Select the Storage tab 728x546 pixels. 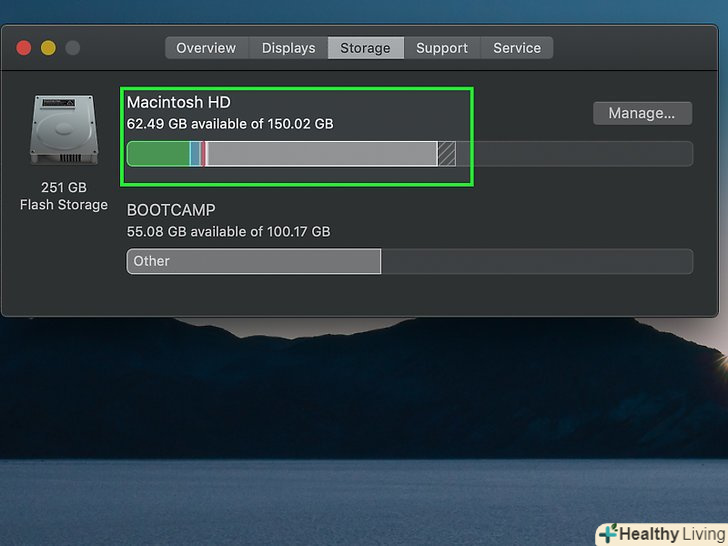(x=366, y=48)
